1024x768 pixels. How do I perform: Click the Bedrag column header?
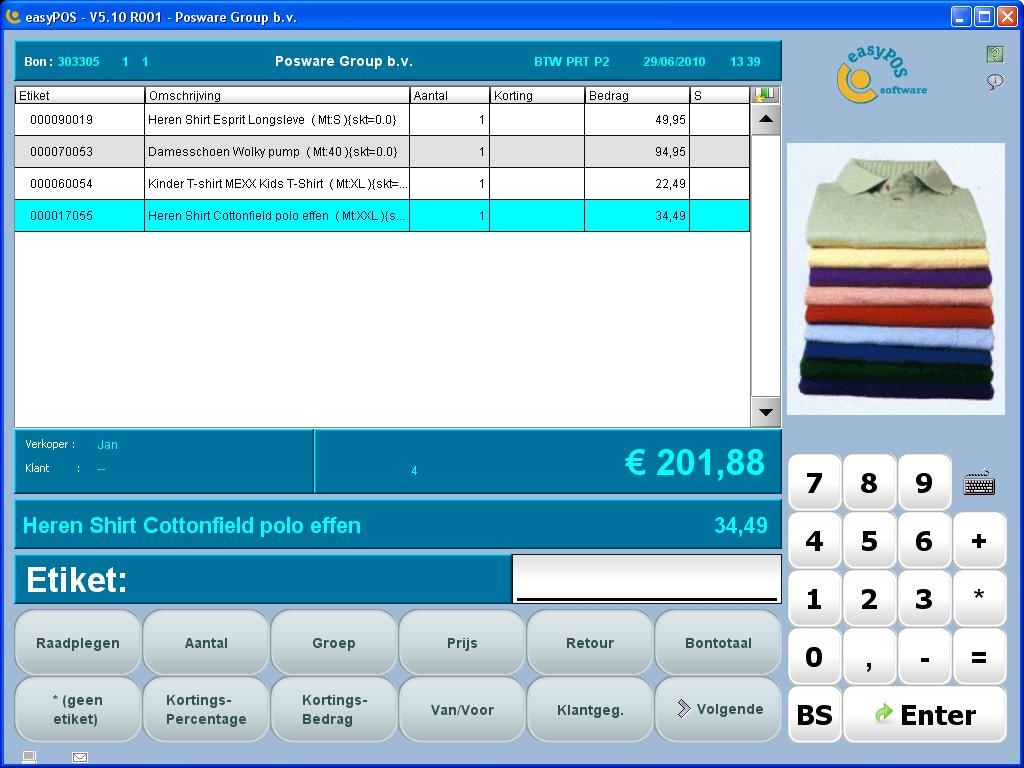point(637,95)
